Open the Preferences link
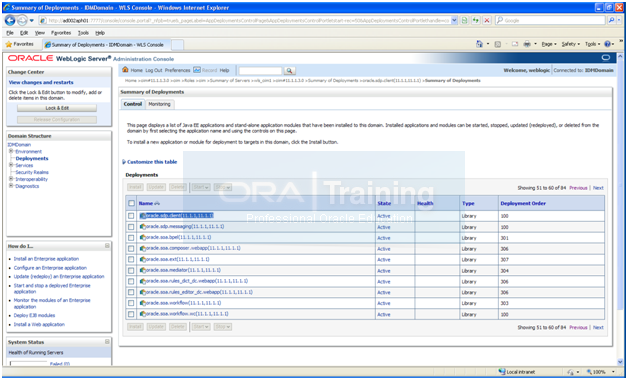628x380 pixels. [177, 70]
